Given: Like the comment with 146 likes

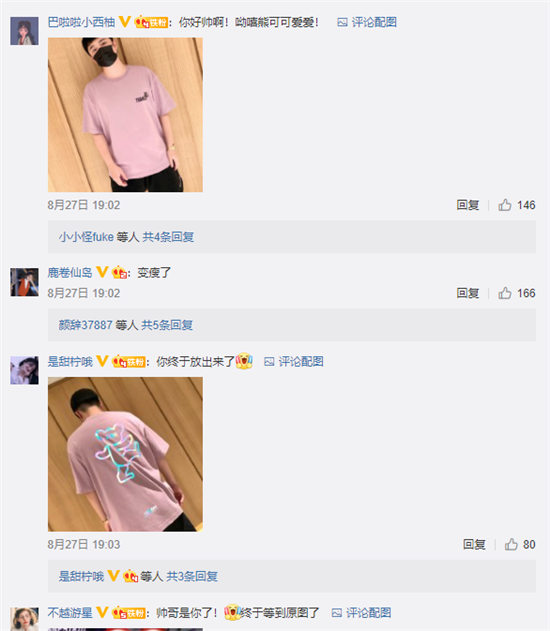Looking at the screenshot, I should (x=505, y=205).
